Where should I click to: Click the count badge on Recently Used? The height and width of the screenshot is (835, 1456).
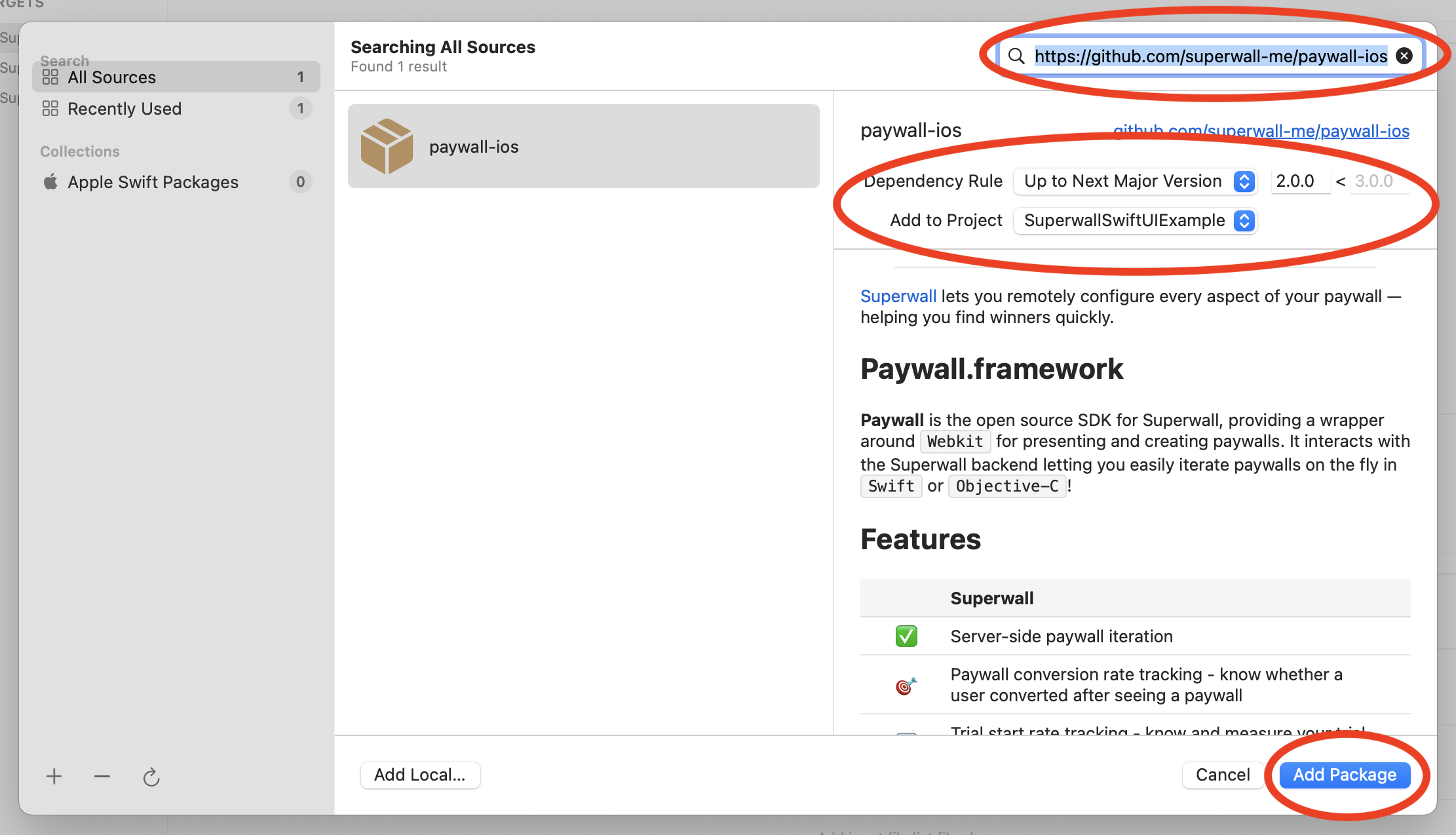300,108
